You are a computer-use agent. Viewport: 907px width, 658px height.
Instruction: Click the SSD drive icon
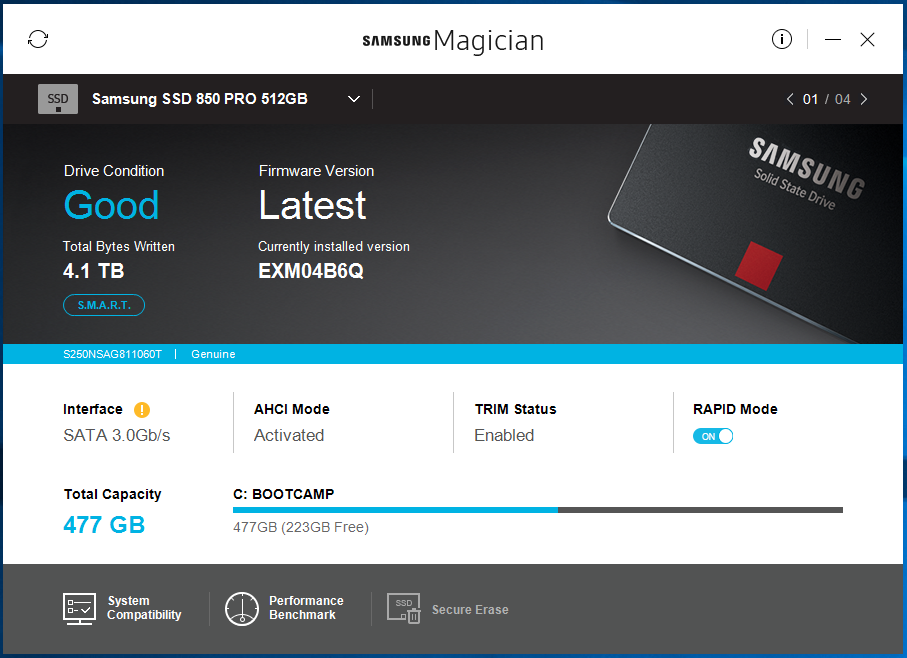click(x=58, y=99)
